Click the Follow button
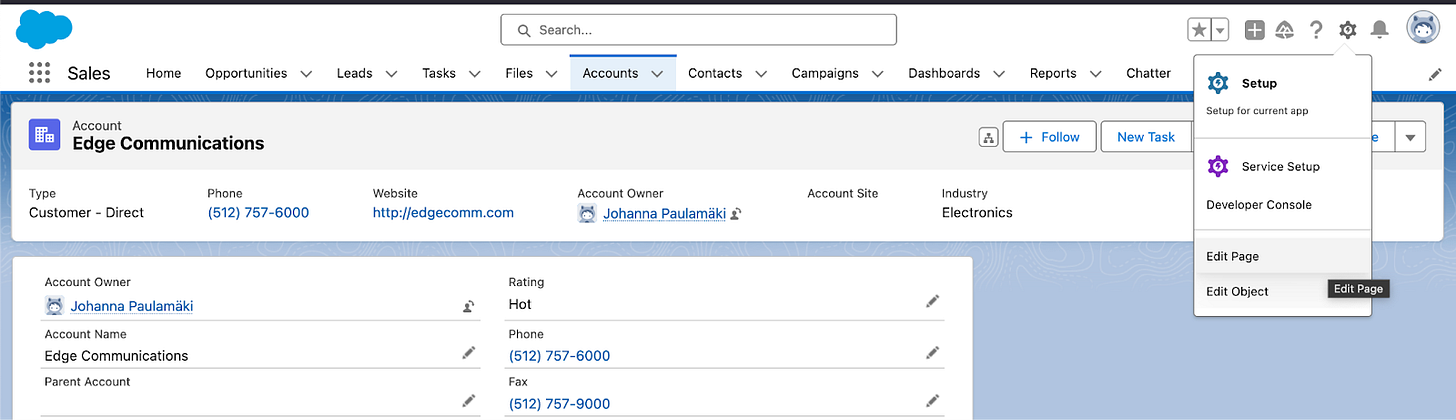This screenshot has height=420, width=1456. pos(1049,137)
